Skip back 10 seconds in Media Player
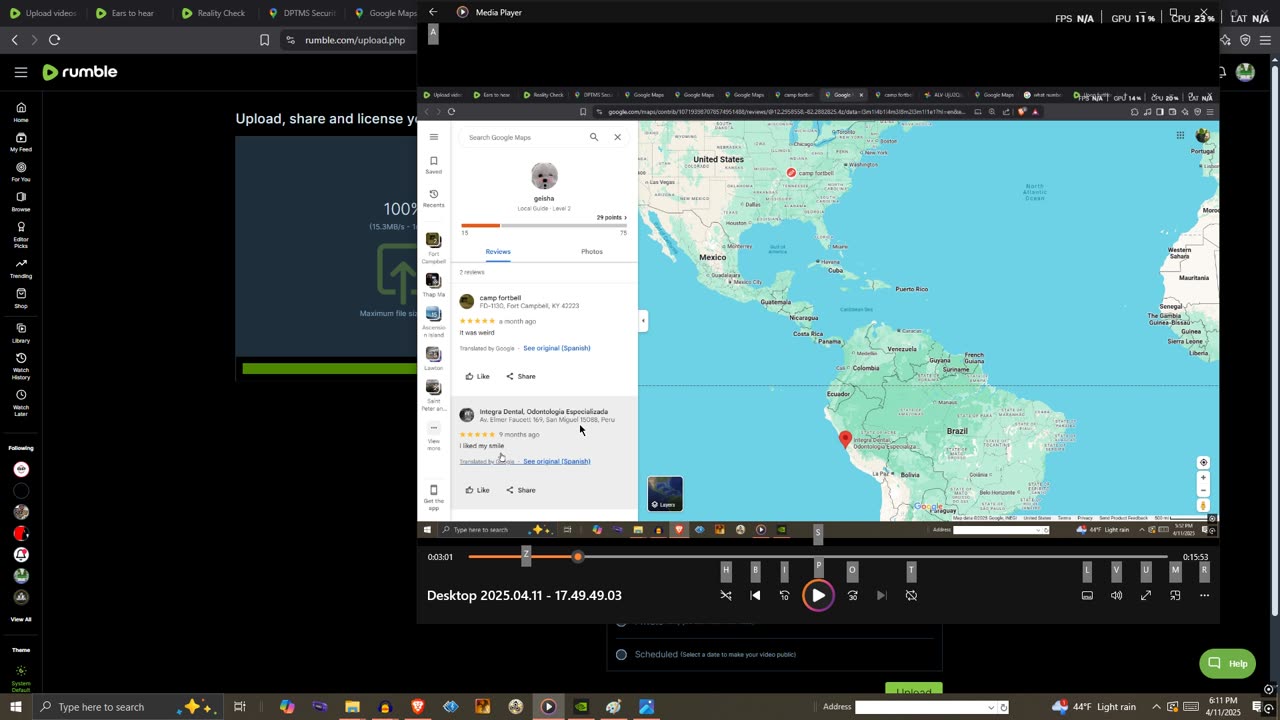 [784, 595]
